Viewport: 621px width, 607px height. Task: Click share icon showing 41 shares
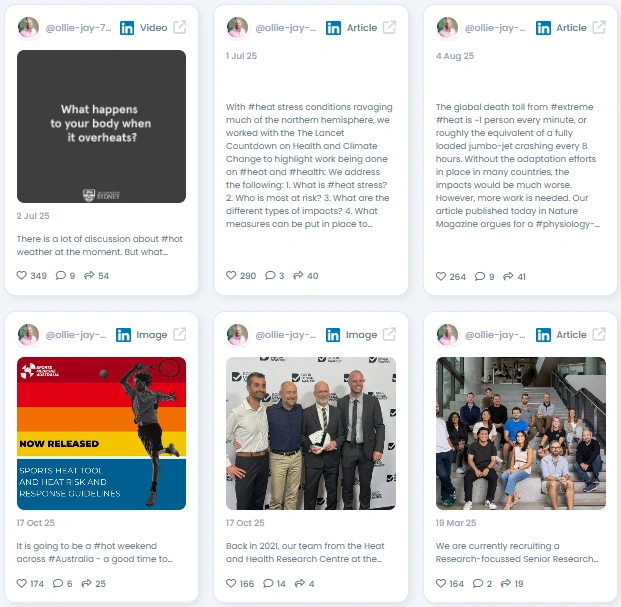[508, 276]
